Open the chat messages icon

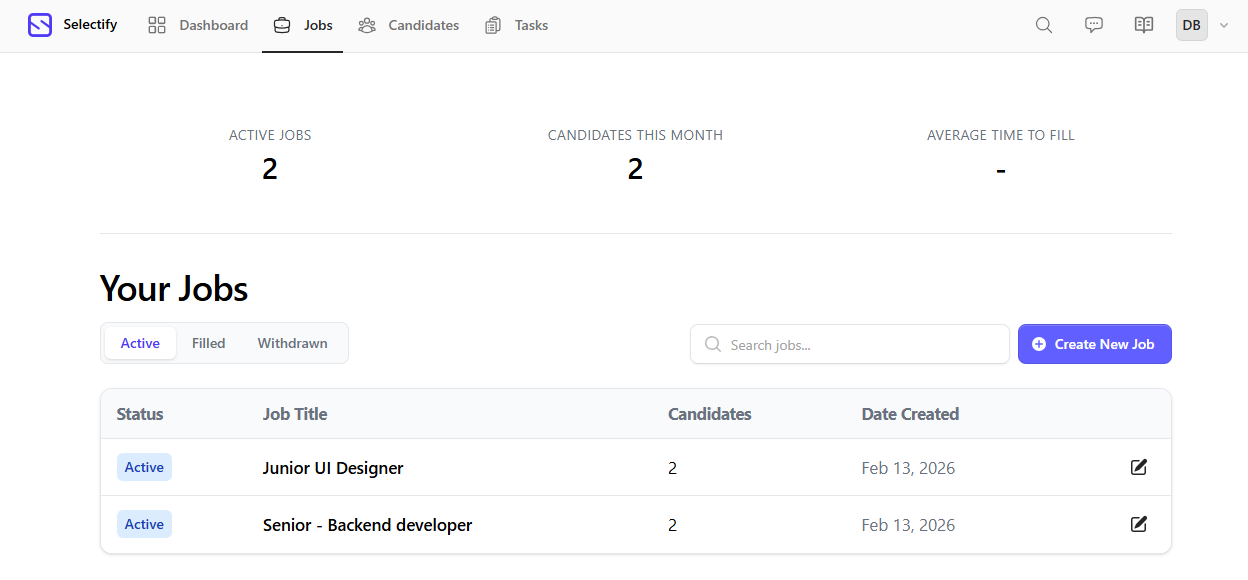coord(1094,25)
